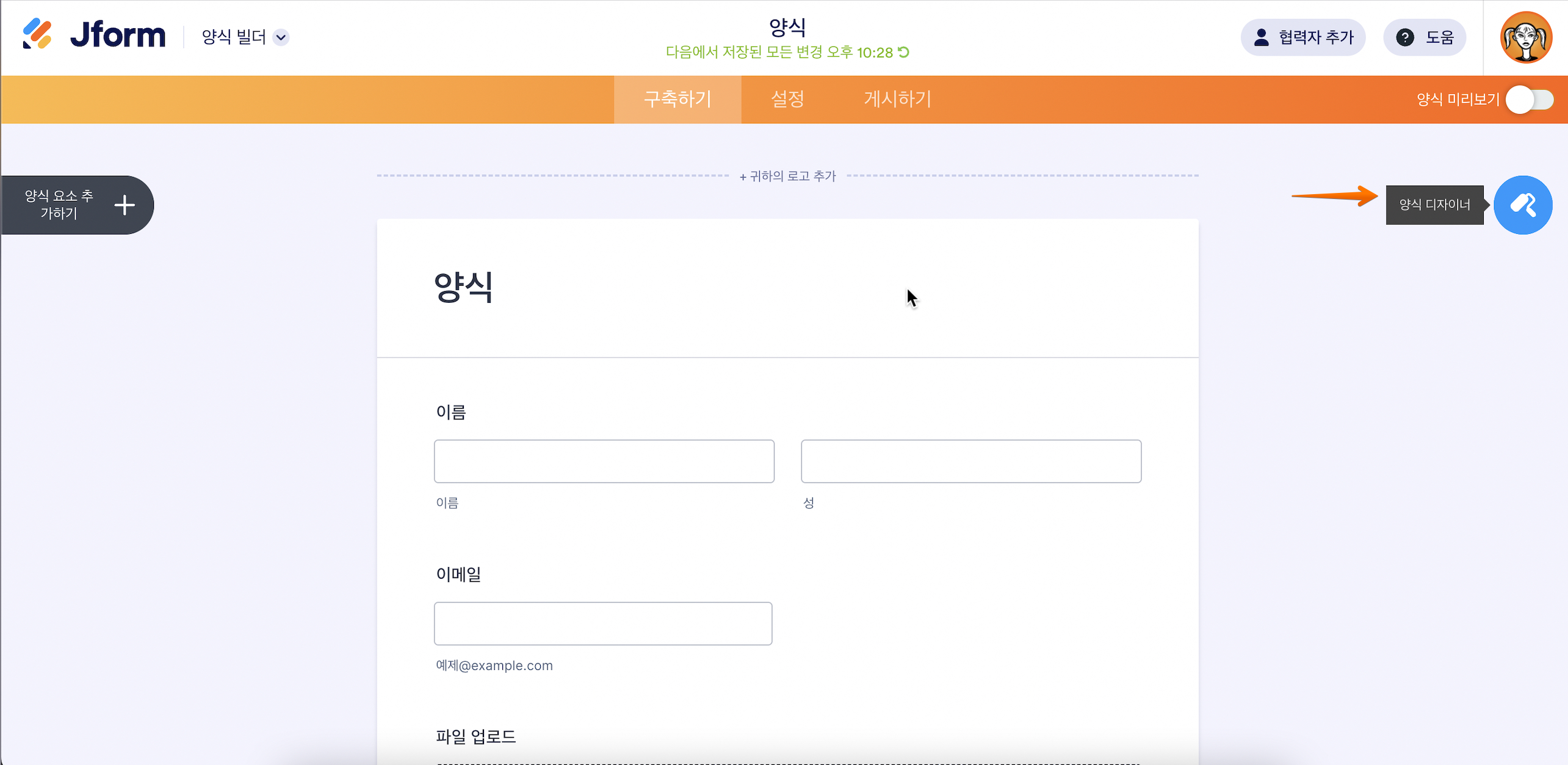Click the Jform logo icon

point(37,34)
